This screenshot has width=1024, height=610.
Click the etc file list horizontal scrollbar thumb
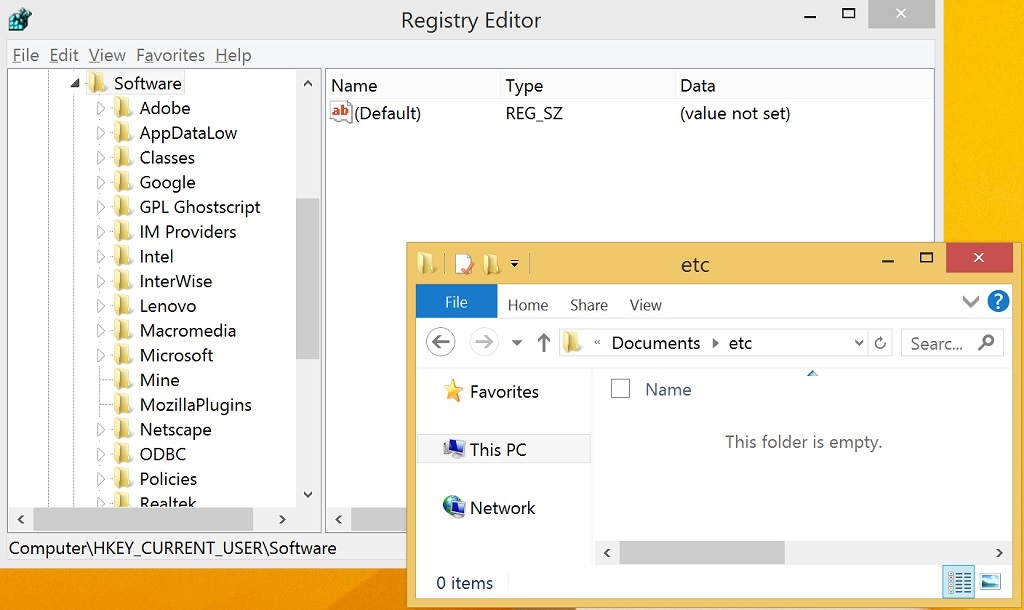[702, 553]
